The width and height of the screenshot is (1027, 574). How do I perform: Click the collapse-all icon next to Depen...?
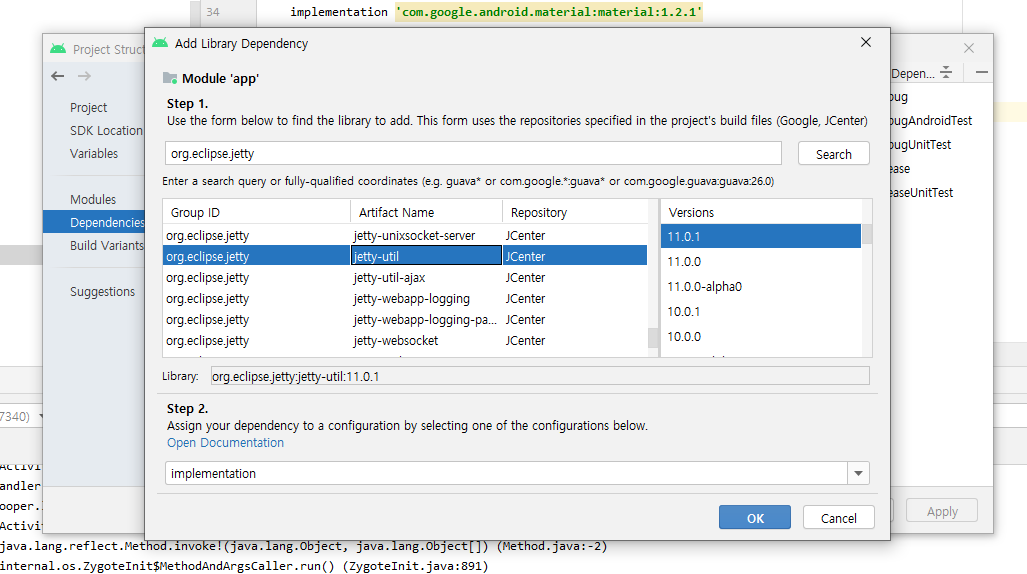coord(946,73)
